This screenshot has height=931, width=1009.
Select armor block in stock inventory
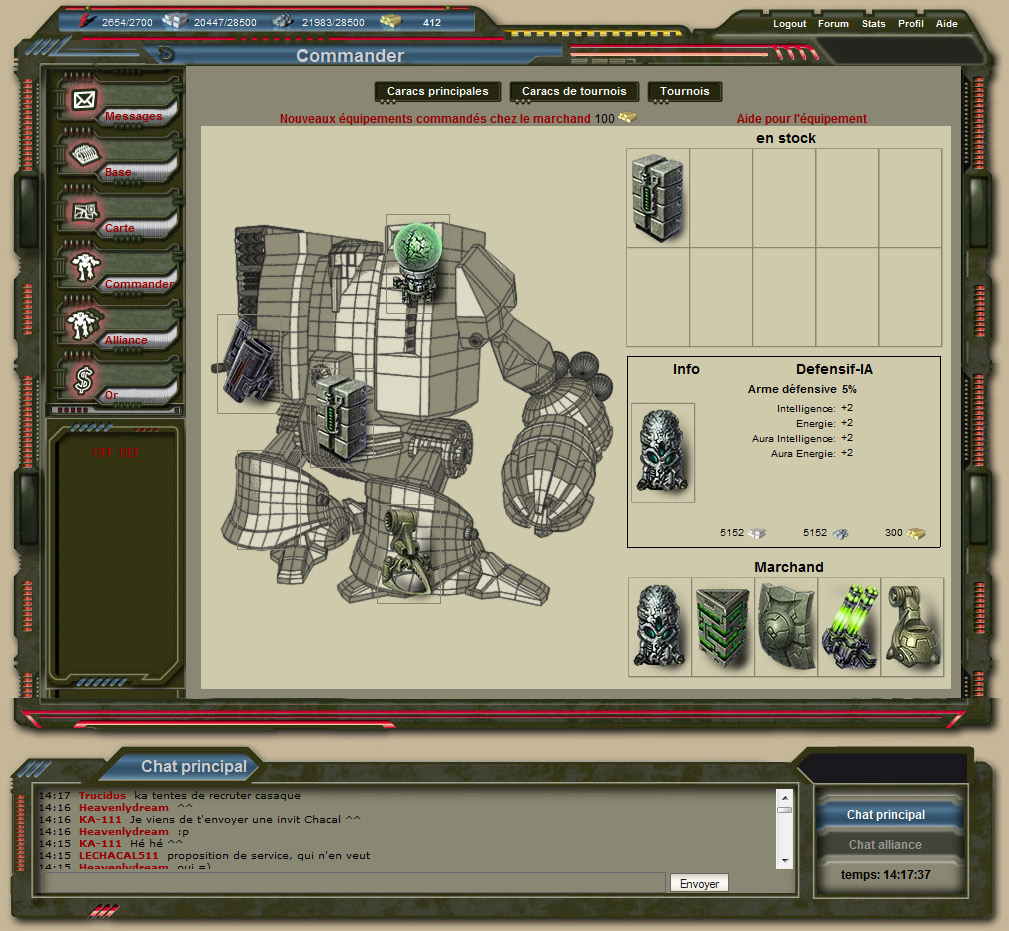pos(658,198)
